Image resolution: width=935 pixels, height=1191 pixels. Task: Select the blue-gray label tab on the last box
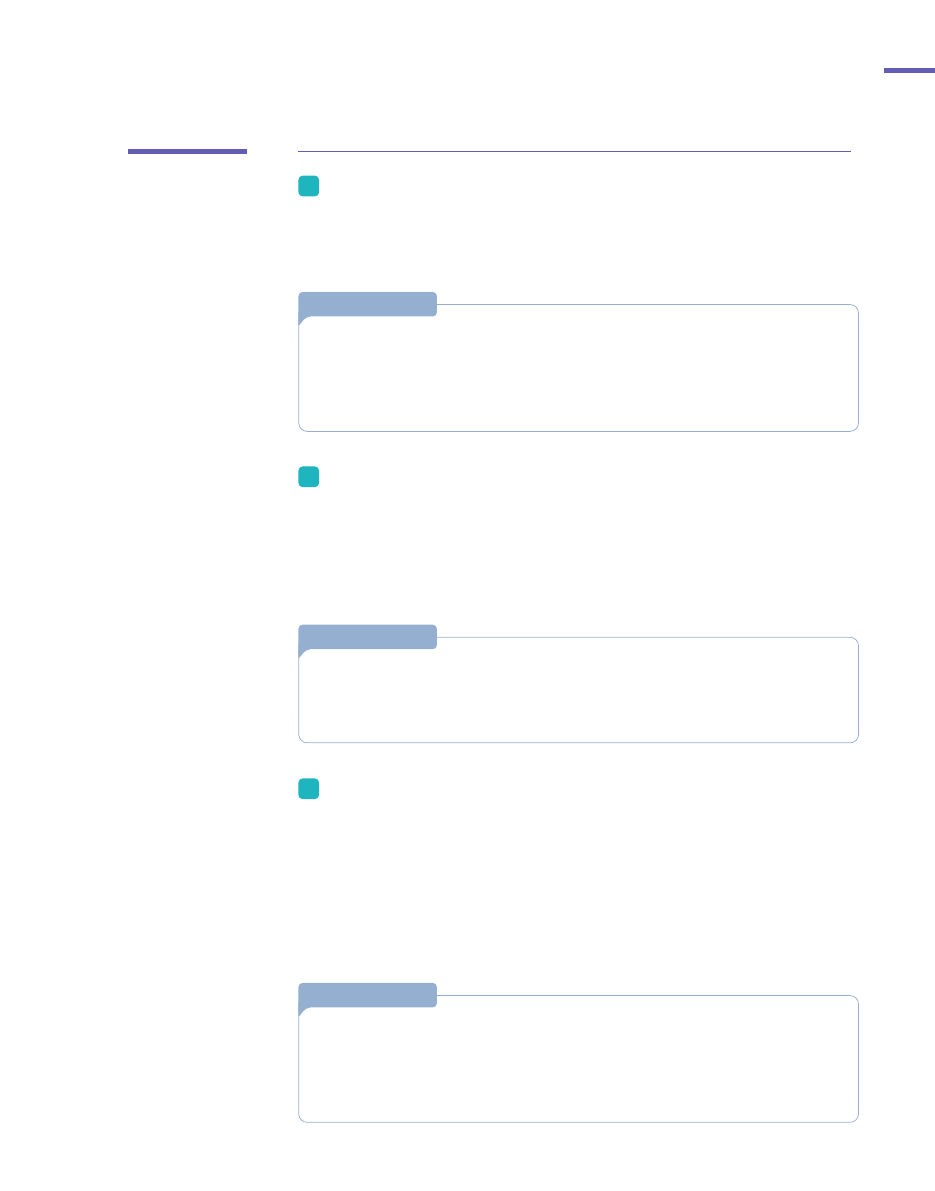[x=368, y=994]
